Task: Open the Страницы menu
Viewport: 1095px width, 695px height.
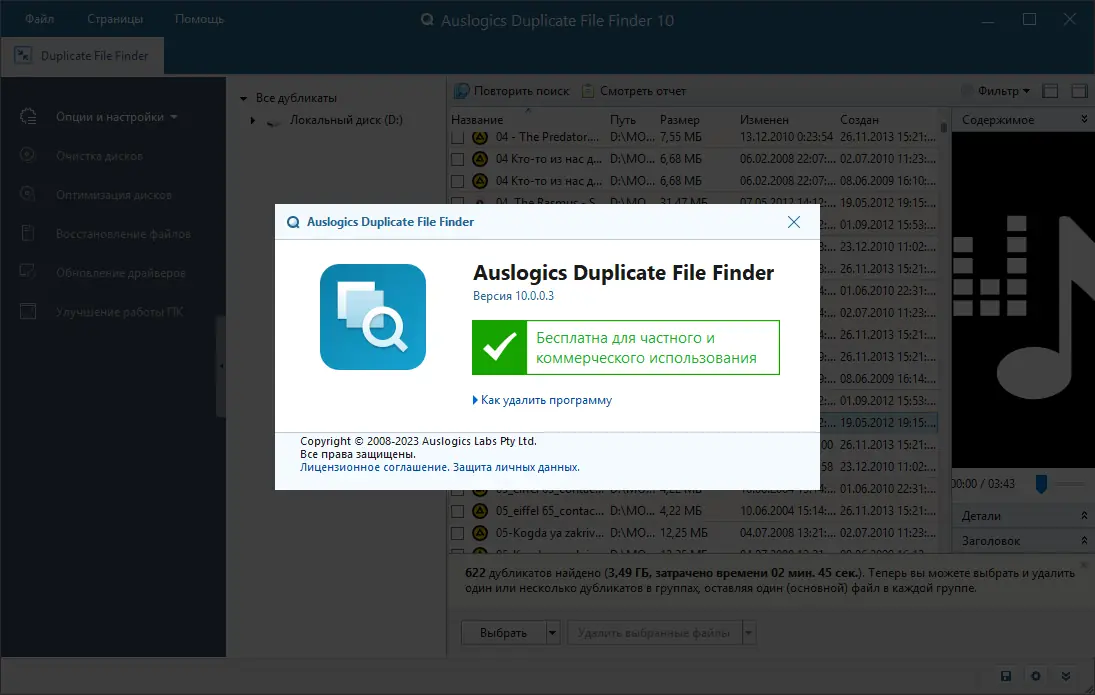Action: point(115,19)
